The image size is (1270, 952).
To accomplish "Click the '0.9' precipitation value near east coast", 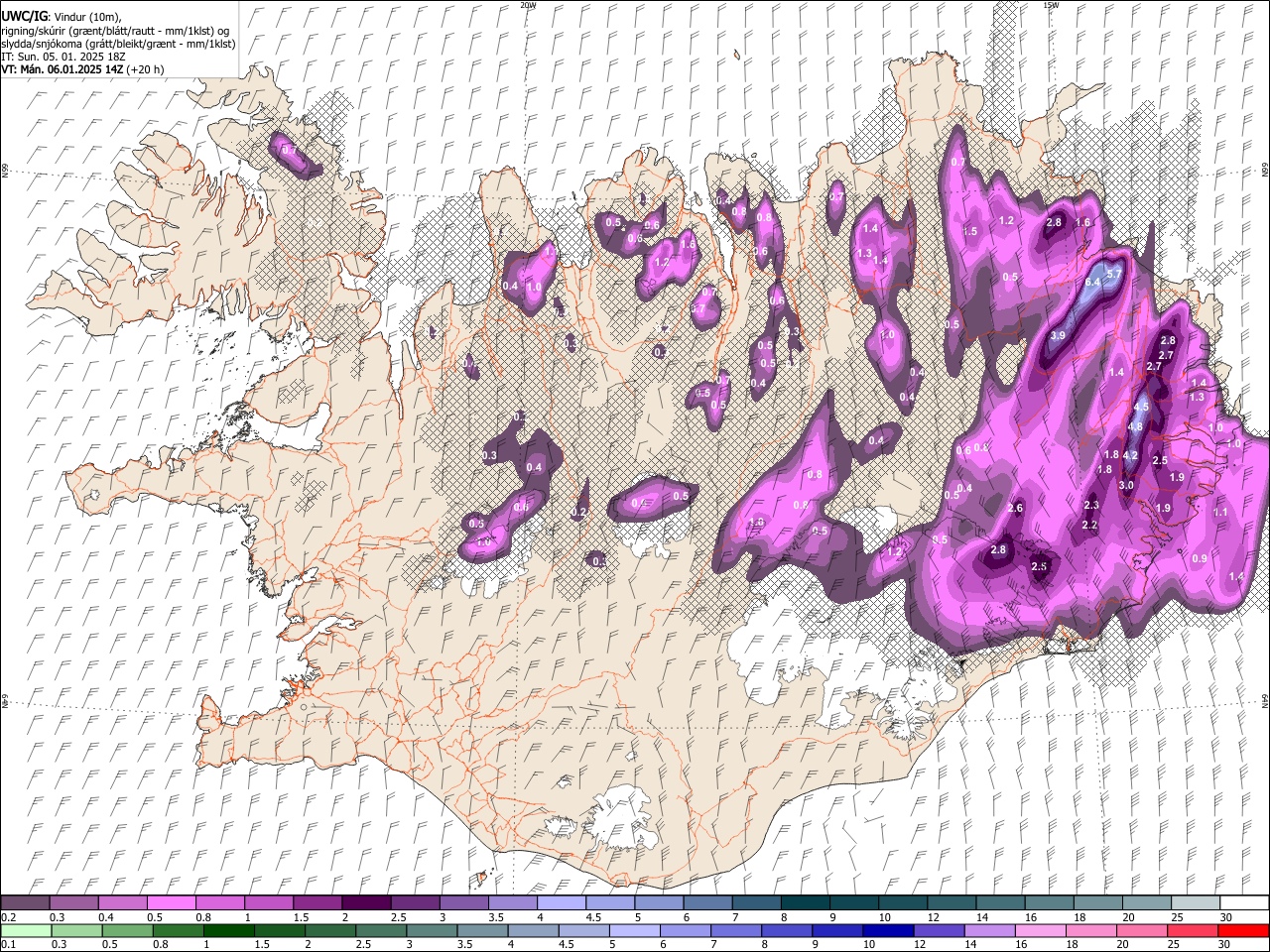I will [1200, 559].
